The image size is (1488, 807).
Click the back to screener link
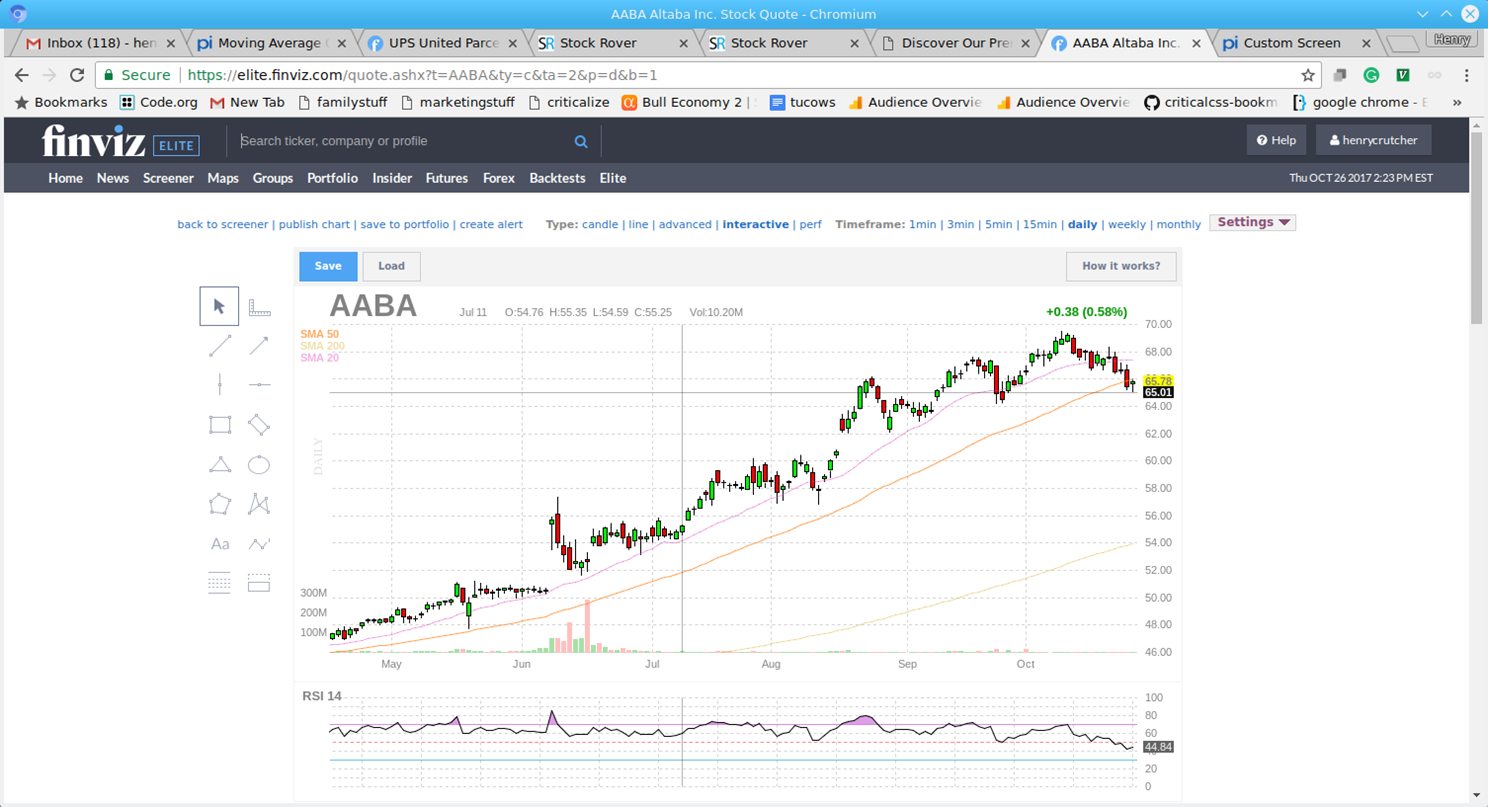(x=223, y=224)
